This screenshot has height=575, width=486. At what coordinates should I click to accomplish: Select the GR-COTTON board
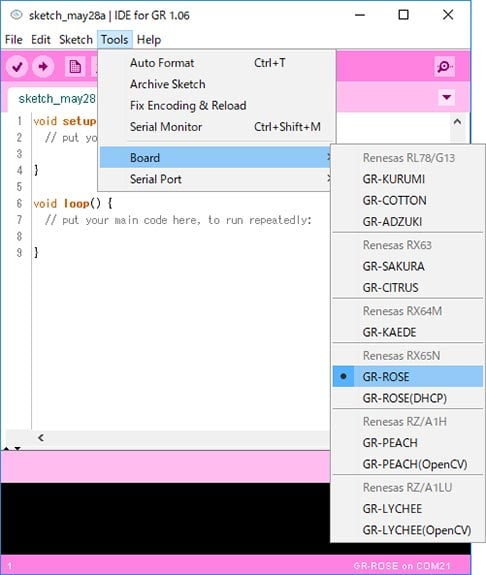pyautogui.click(x=408, y=200)
